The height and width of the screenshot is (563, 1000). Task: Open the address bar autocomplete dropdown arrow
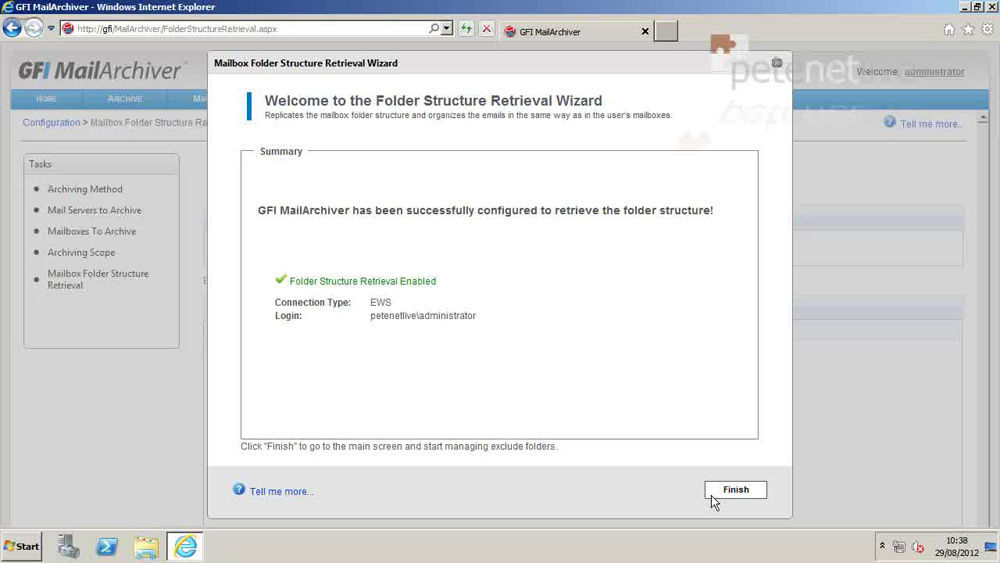click(x=447, y=29)
